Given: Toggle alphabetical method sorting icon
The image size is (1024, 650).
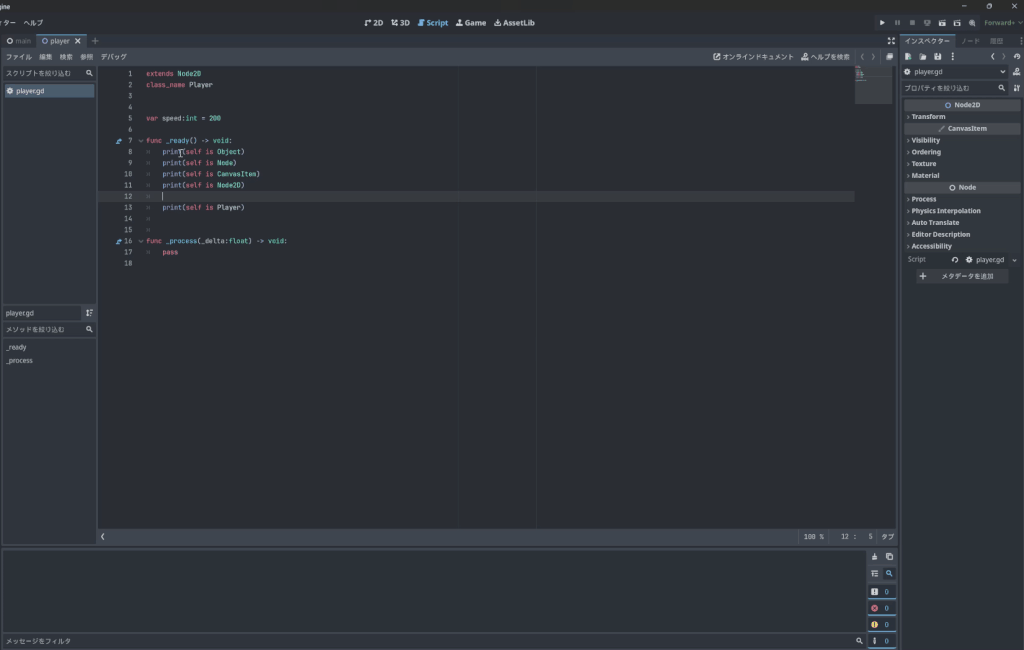Looking at the screenshot, I should coord(89,313).
